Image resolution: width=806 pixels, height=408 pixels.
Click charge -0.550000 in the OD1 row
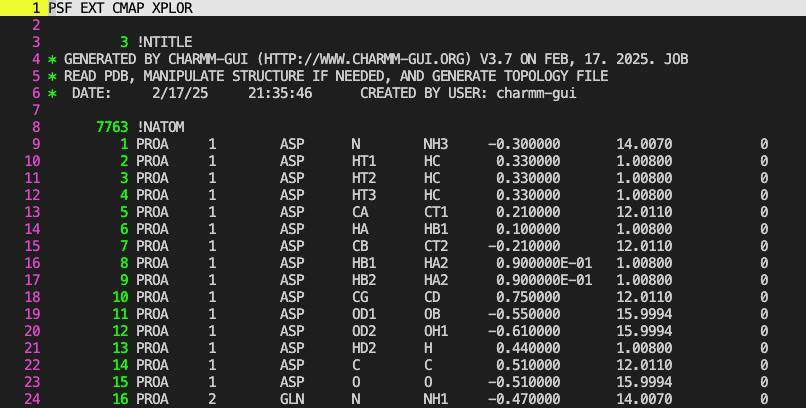524,313
